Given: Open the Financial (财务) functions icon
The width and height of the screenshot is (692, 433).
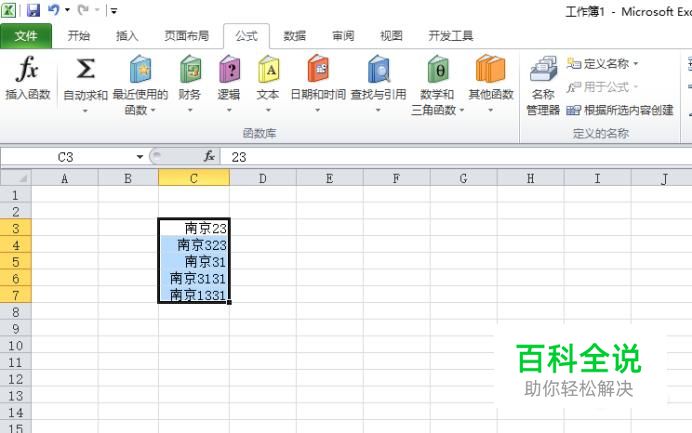Looking at the screenshot, I should click(190, 69).
